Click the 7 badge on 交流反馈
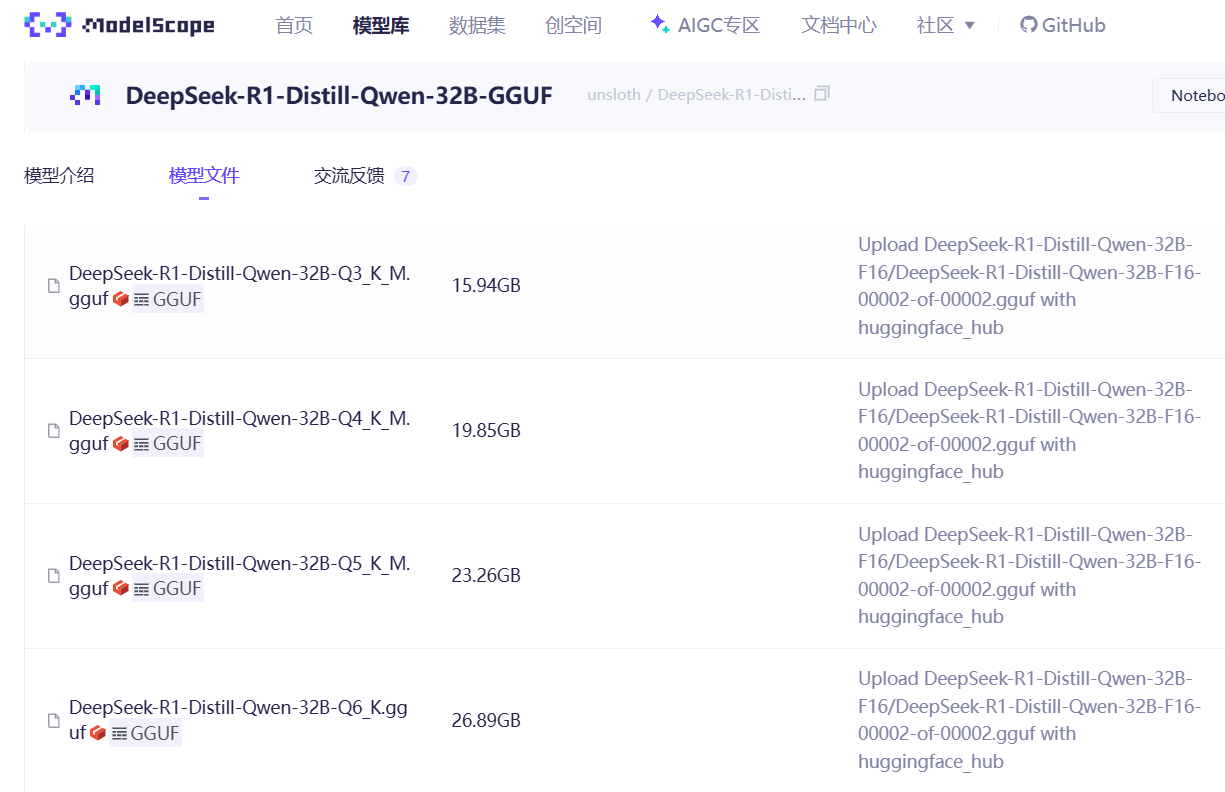 (405, 177)
